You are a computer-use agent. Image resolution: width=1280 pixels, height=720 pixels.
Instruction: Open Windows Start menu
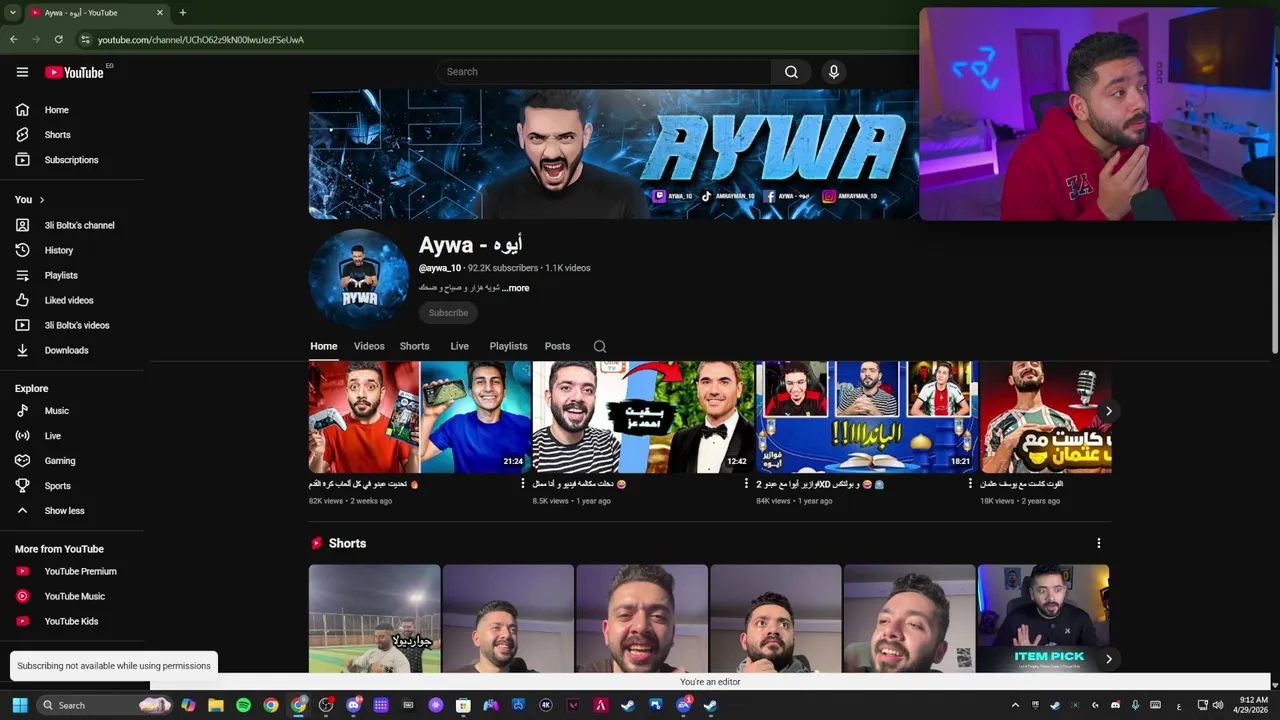tap(19, 705)
